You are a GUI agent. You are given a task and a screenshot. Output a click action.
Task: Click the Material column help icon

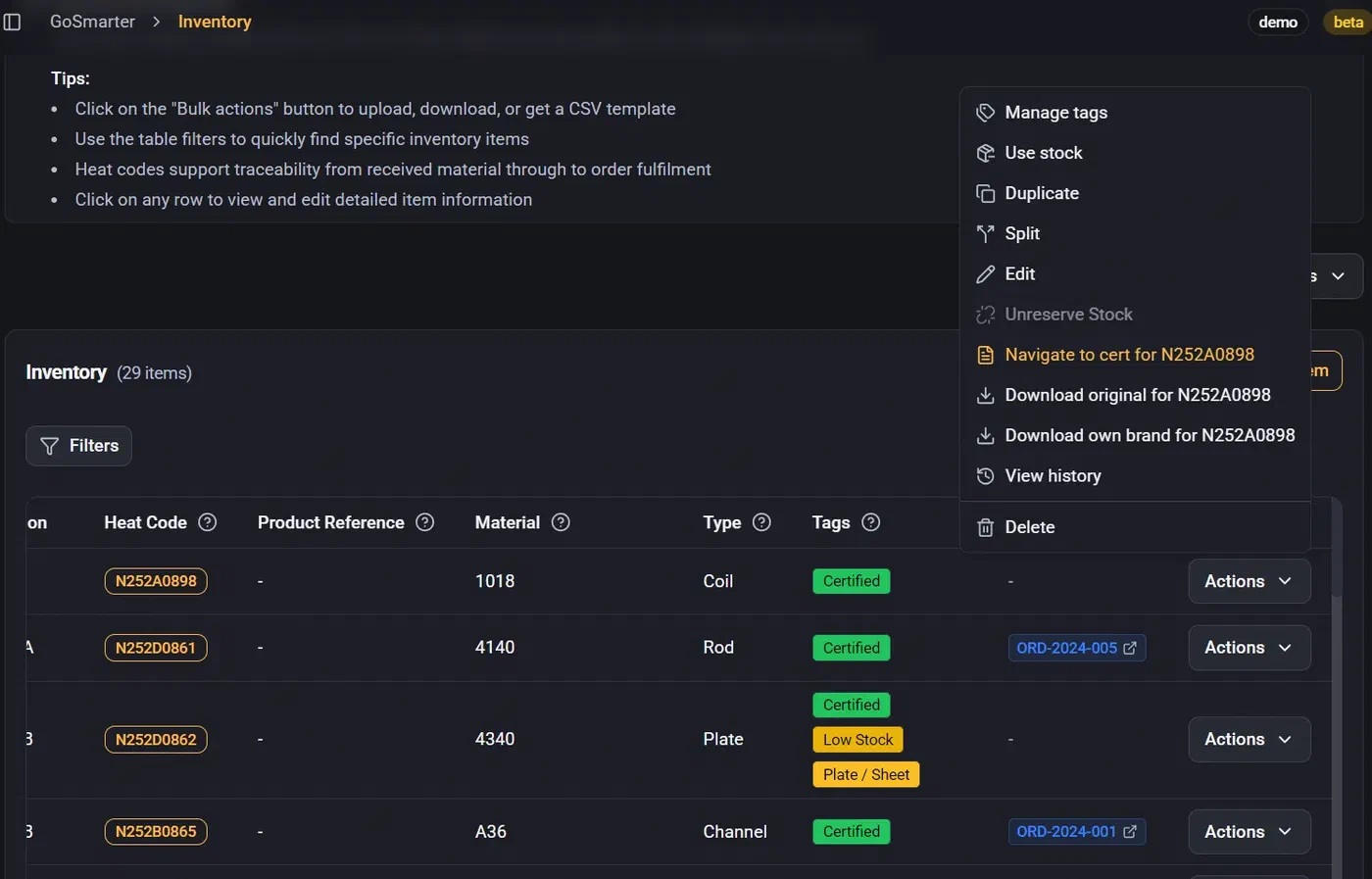561,522
